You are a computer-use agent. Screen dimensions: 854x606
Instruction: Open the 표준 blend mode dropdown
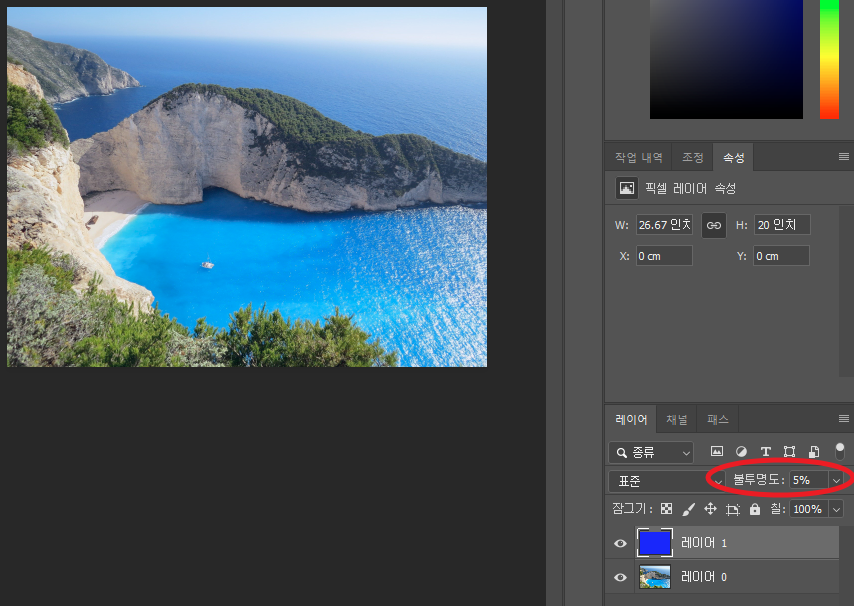[x=667, y=481]
